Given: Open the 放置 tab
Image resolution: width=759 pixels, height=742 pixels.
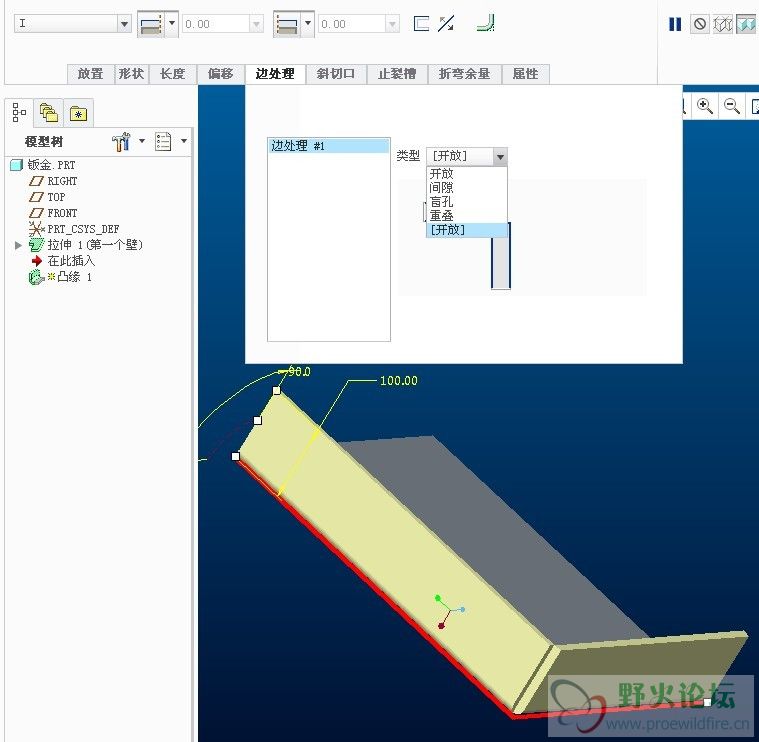Looking at the screenshot, I should (91, 74).
